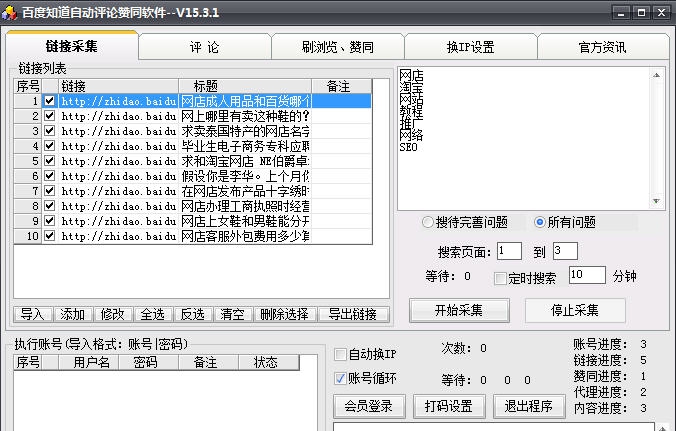Toggle the checkbox in row 7
The width and height of the screenshot is (676, 431).
pos(50,191)
